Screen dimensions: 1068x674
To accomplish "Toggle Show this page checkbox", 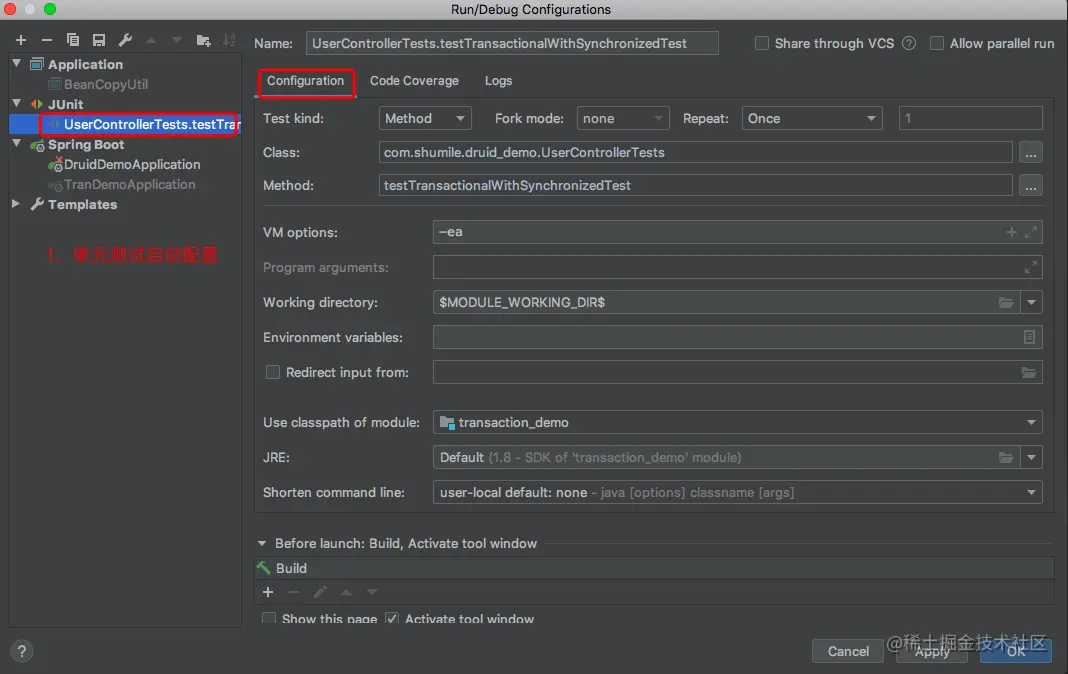I will click(x=269, y=618).
